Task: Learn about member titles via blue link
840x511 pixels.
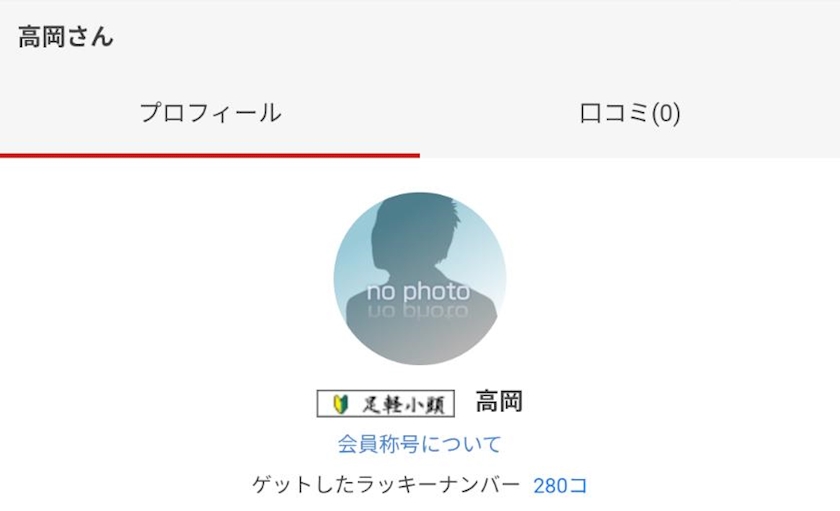Action: 419,444
